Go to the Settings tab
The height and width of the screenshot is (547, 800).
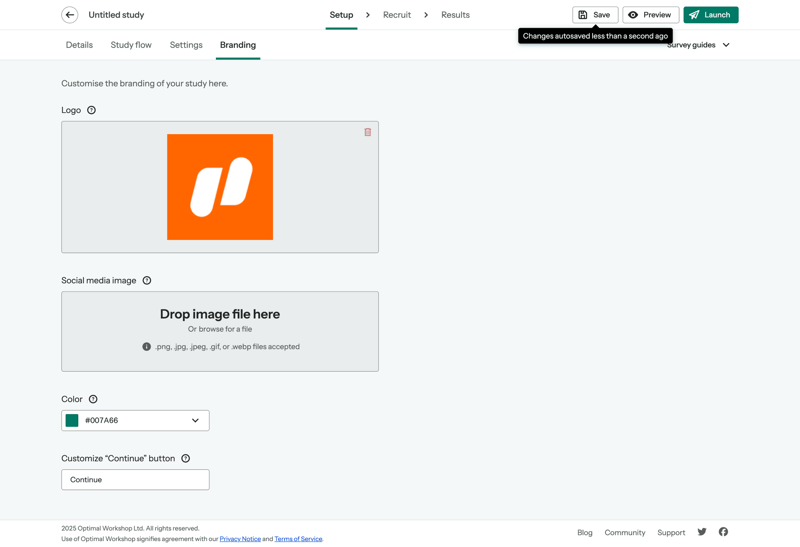tap(186, 45)
